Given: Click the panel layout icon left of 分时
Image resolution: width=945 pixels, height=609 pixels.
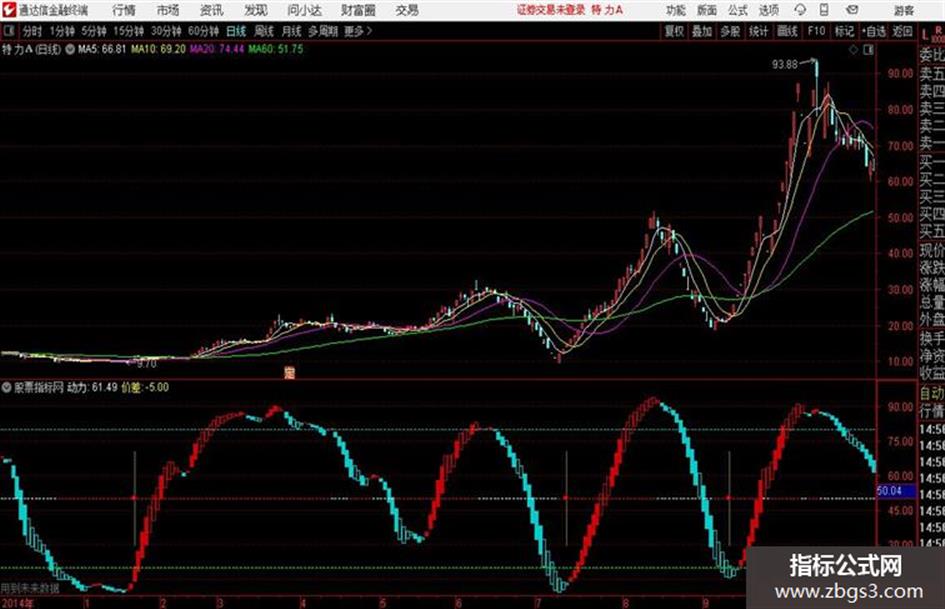Looking at the screenshot, I should pos(8,31).
